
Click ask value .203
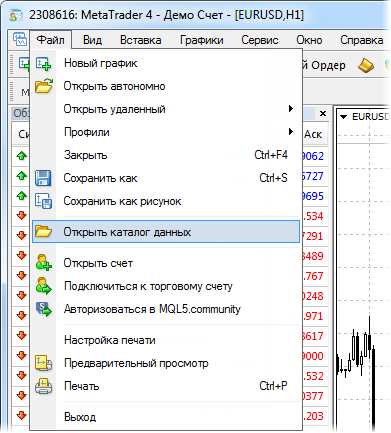pos(313,416)
